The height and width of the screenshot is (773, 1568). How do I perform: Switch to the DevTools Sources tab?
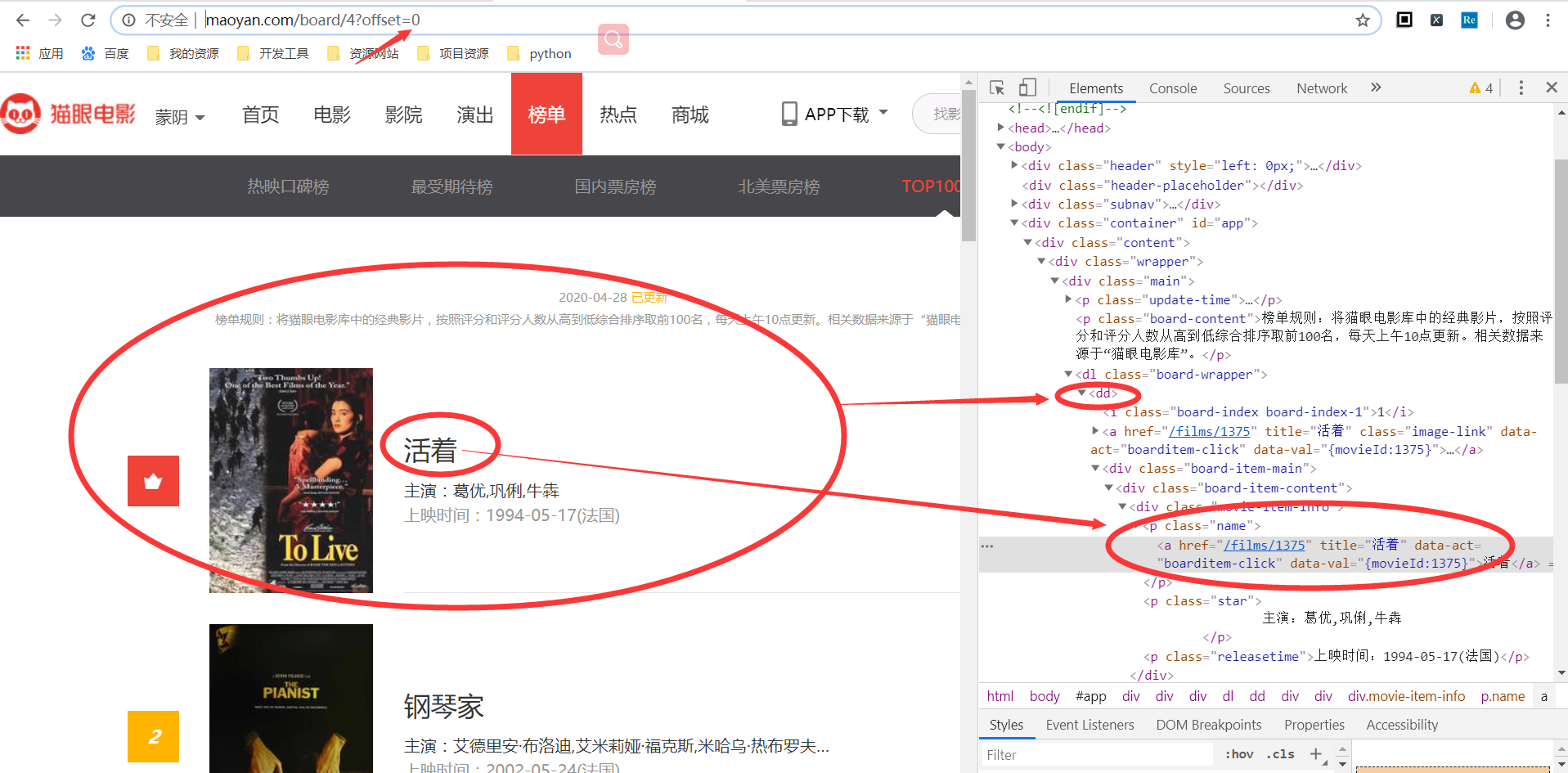click(1247, 88)
